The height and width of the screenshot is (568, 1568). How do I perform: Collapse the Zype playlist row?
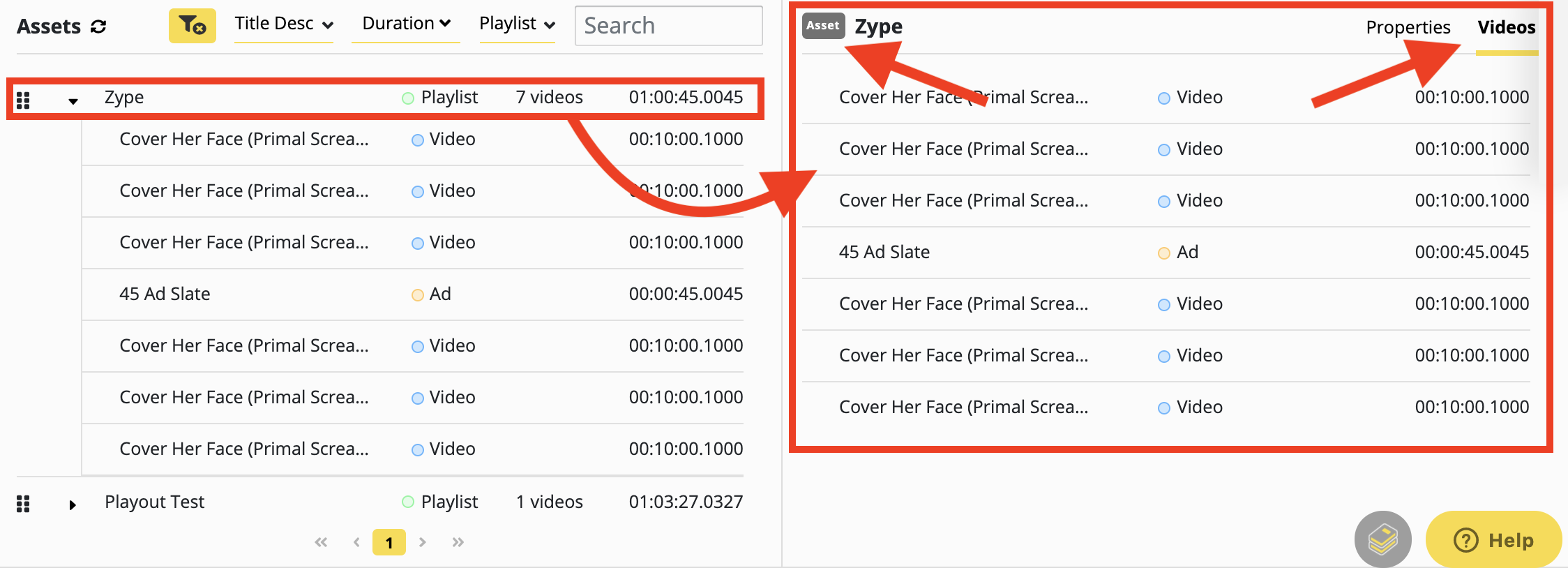[73, 101]
